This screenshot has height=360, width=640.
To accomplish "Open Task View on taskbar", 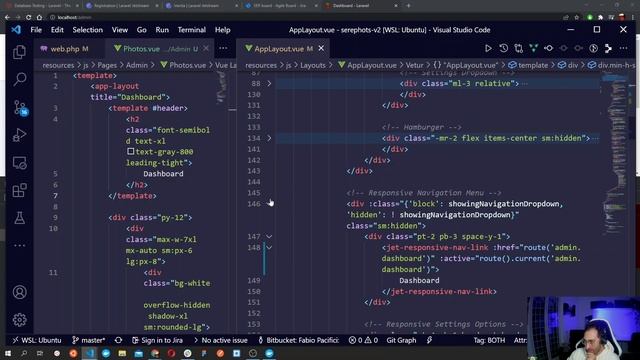I will click(40, 353).
